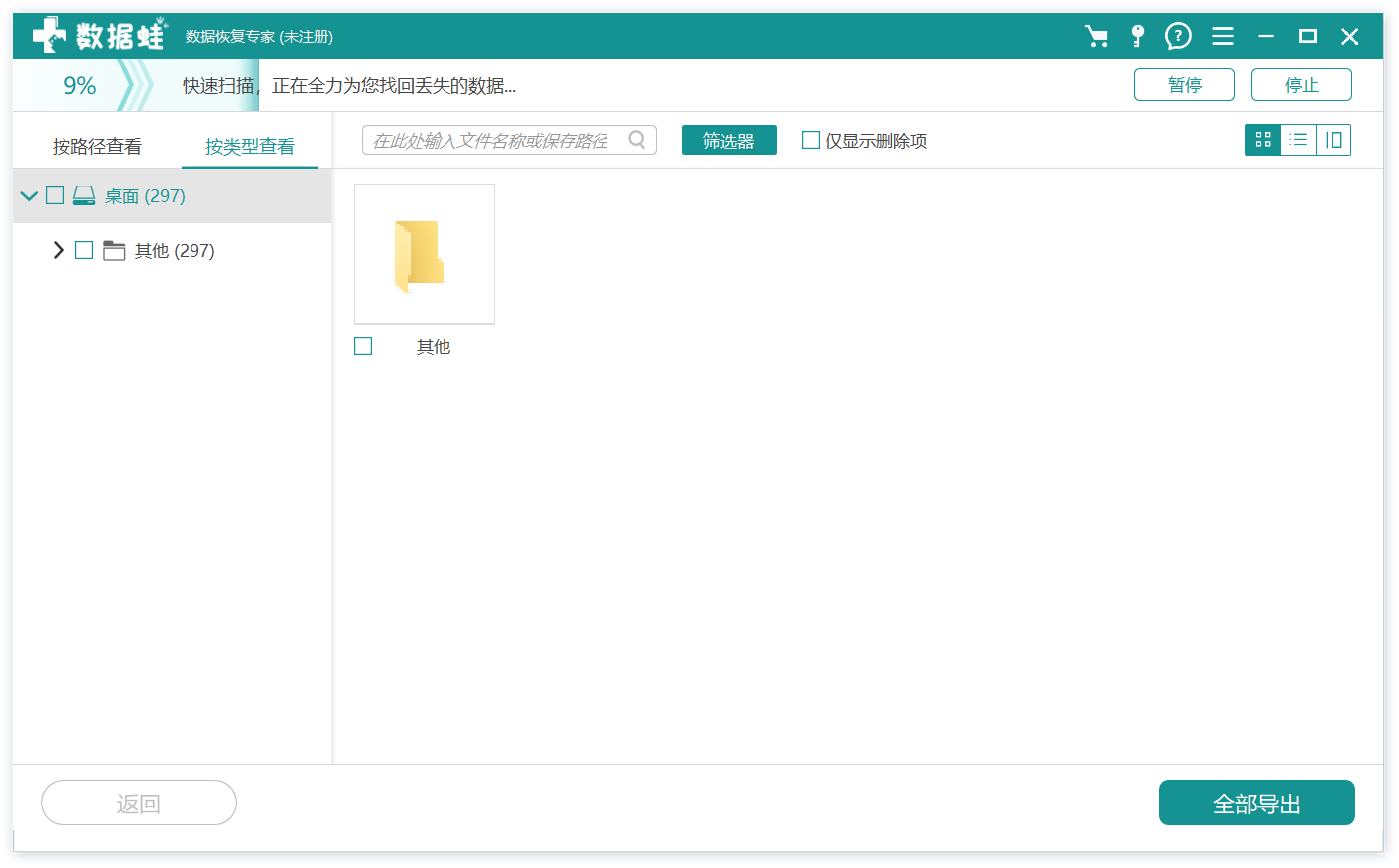
Task: Collapse the 桌面 tree node
Action: 29,196
